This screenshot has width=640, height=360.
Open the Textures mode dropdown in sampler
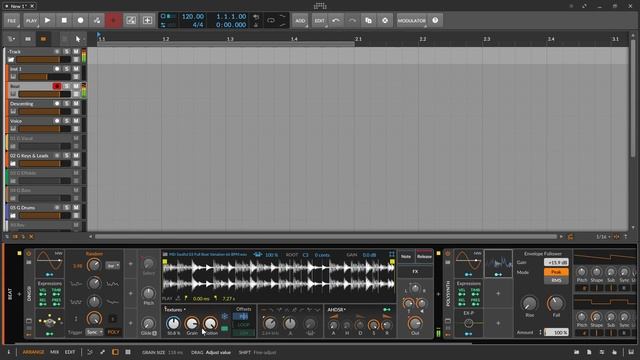click(x=175, y=309)
